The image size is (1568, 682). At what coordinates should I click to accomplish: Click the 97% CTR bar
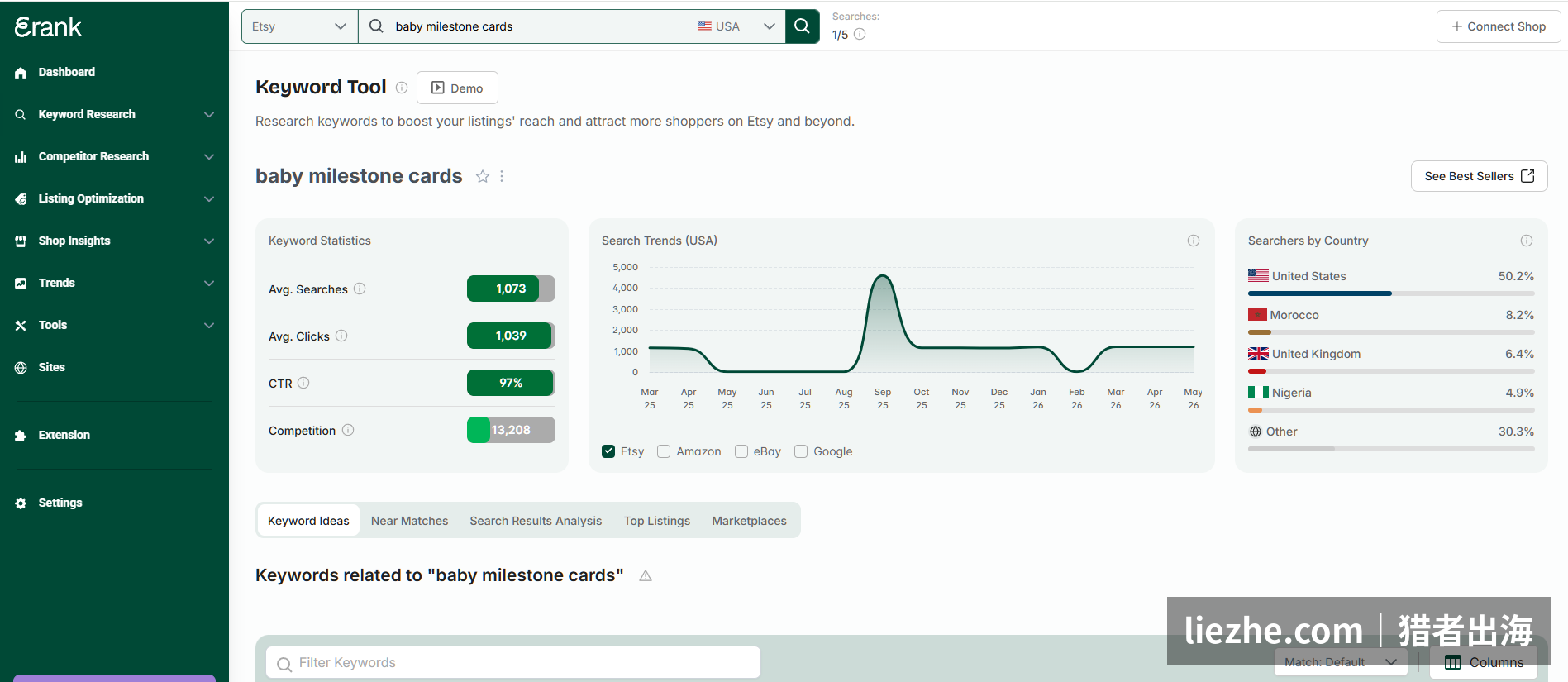[511, 383]
